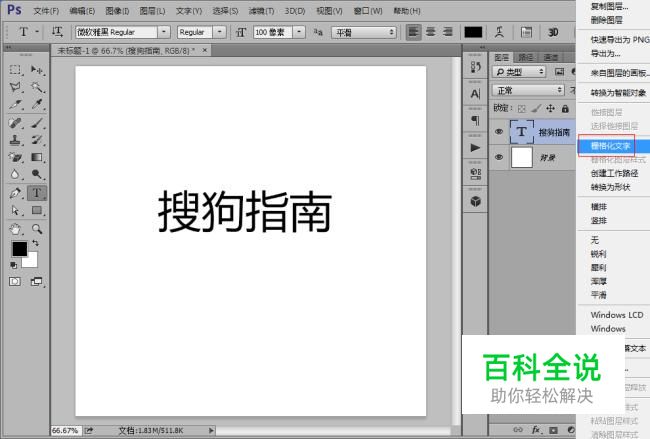Open the 图层(L) menu

[x=152, y=11]
